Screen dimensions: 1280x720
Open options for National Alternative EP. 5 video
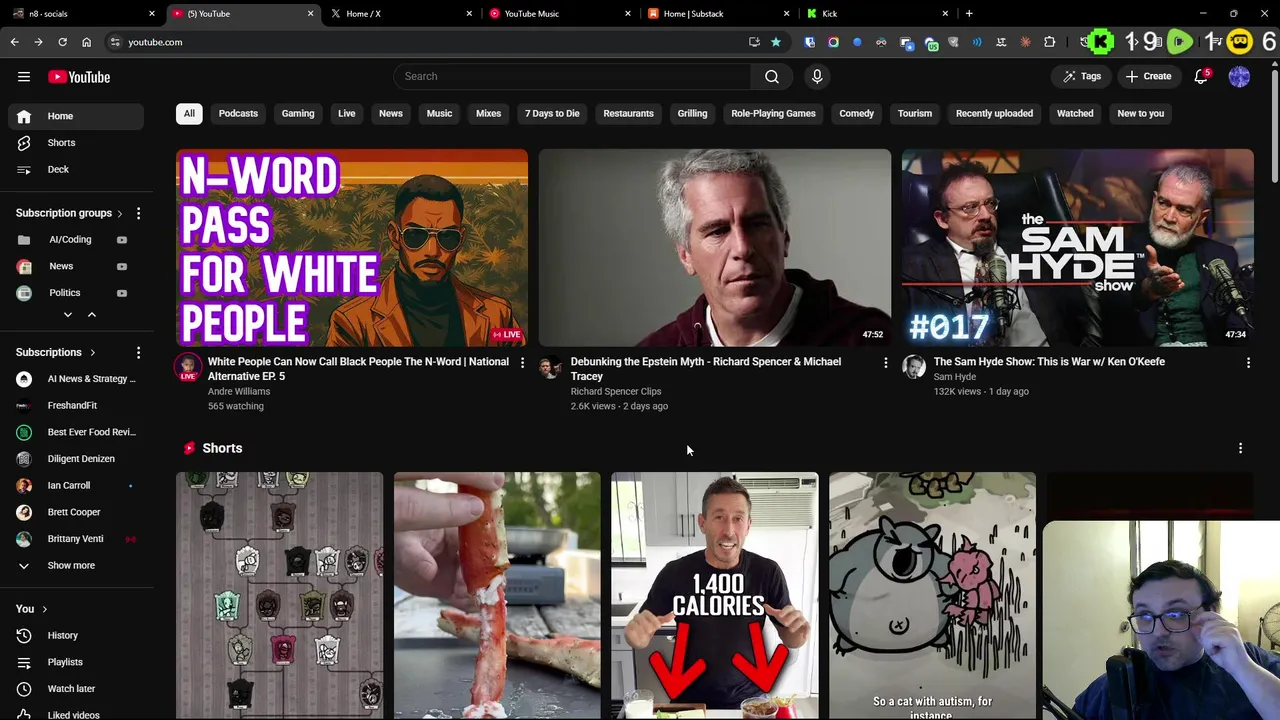[522, 362]
